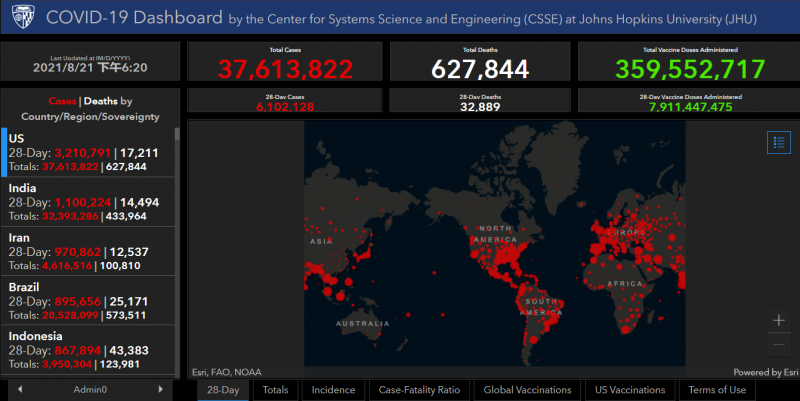This screenshot has width=800, height=401.
Task: Click the AUSTRALIA map label
Action: [x=363, y=323]
